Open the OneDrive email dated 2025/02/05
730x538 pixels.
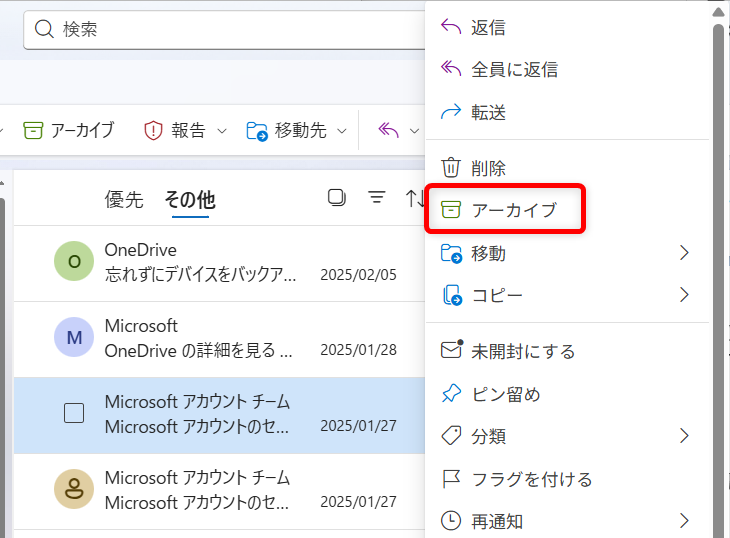click(x=230, y=262)
